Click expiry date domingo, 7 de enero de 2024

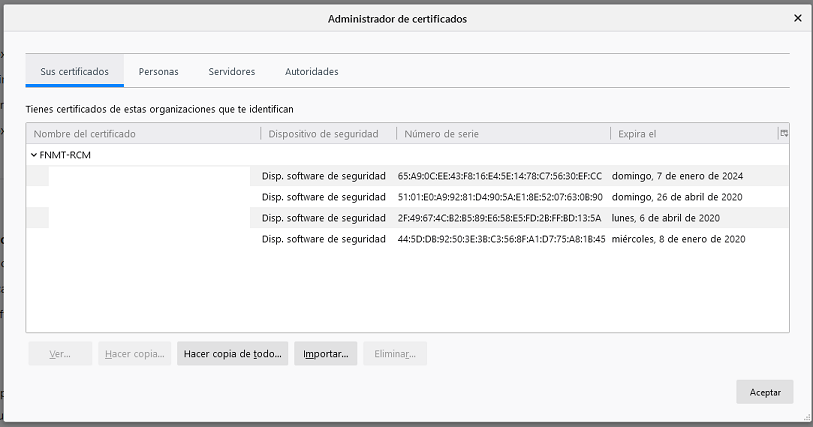677,176
